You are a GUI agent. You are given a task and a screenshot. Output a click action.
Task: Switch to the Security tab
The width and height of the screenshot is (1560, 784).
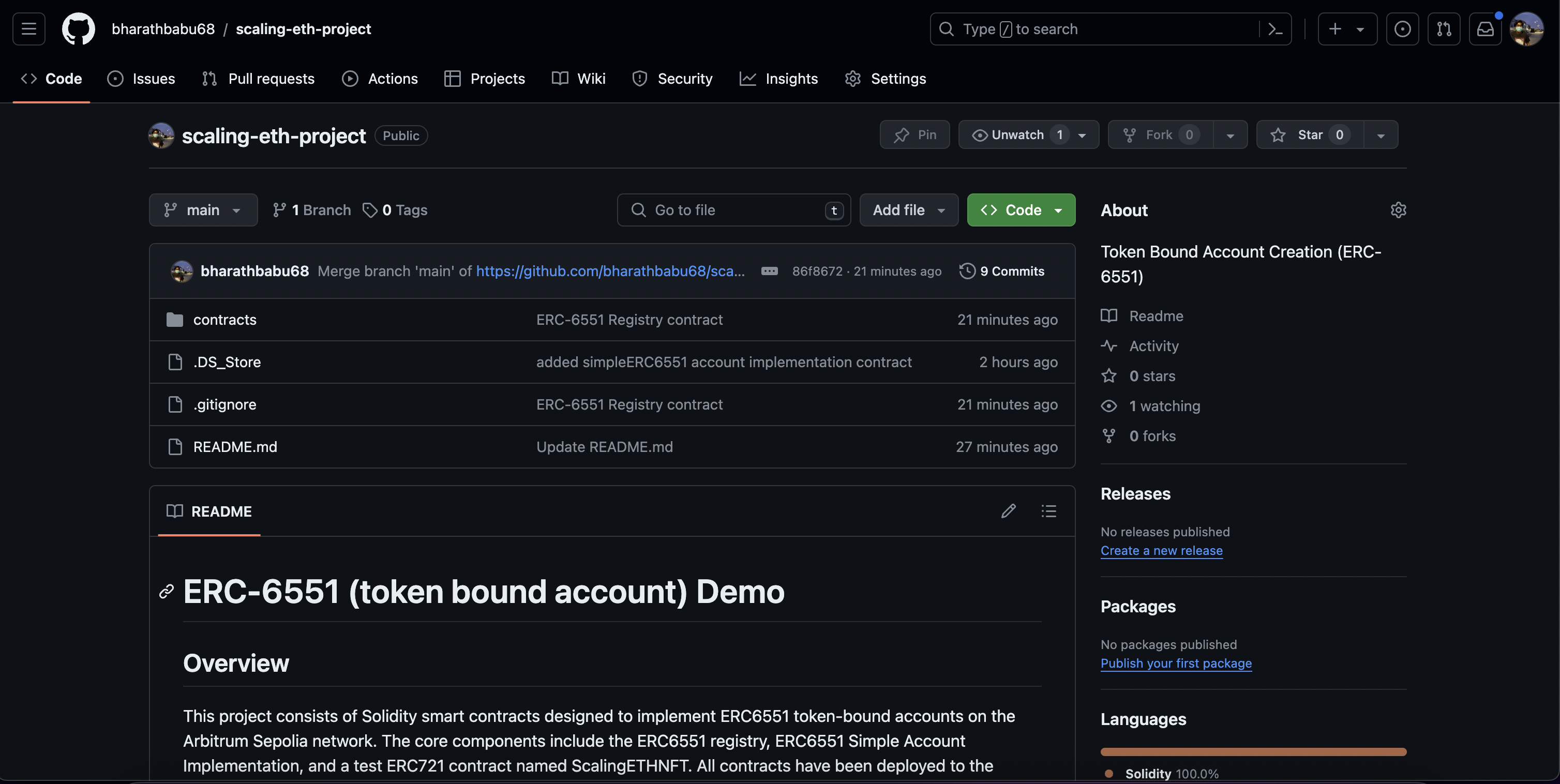pos(672,79)
